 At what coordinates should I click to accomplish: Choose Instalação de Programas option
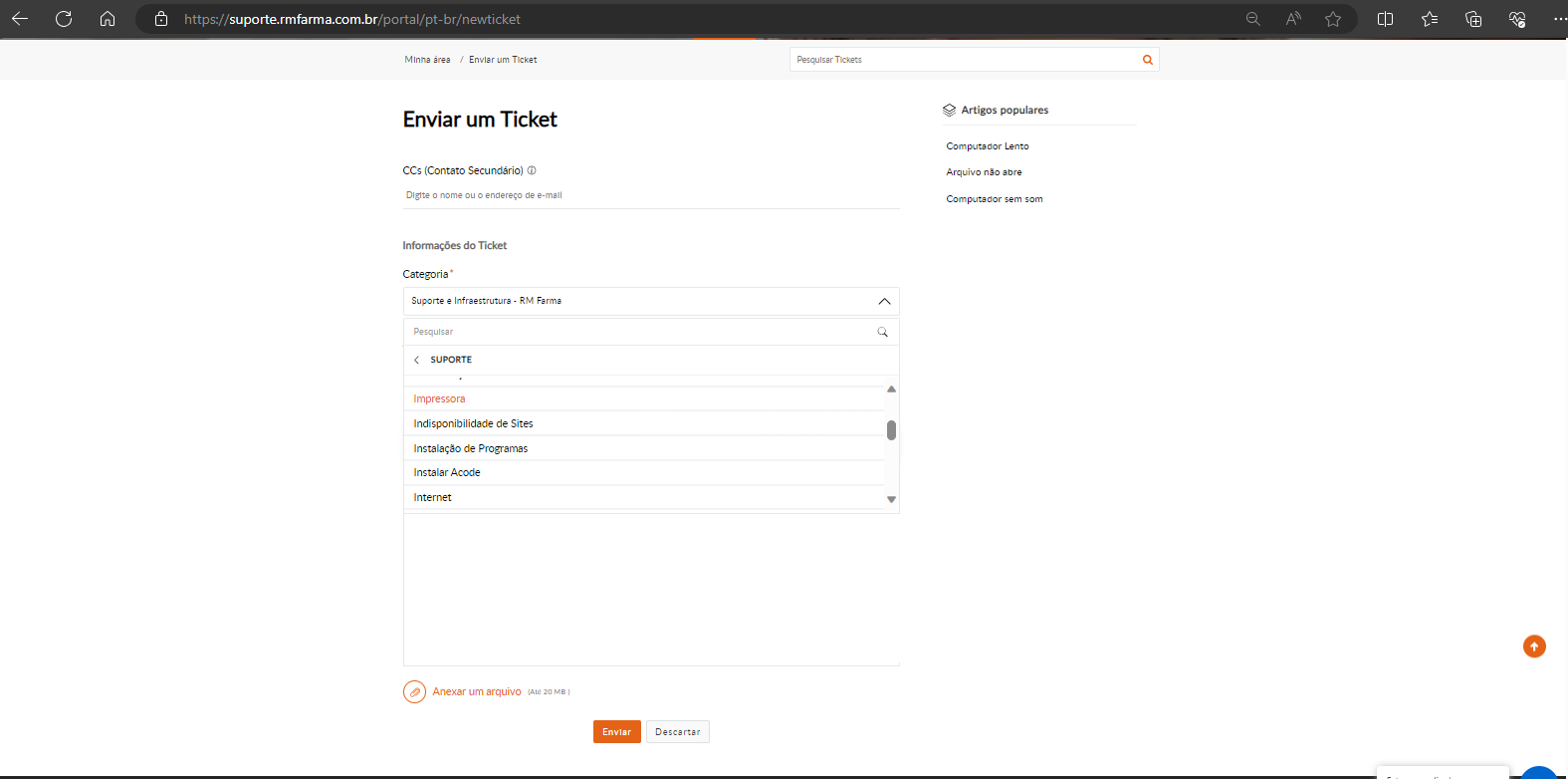[x=470, y=448]
